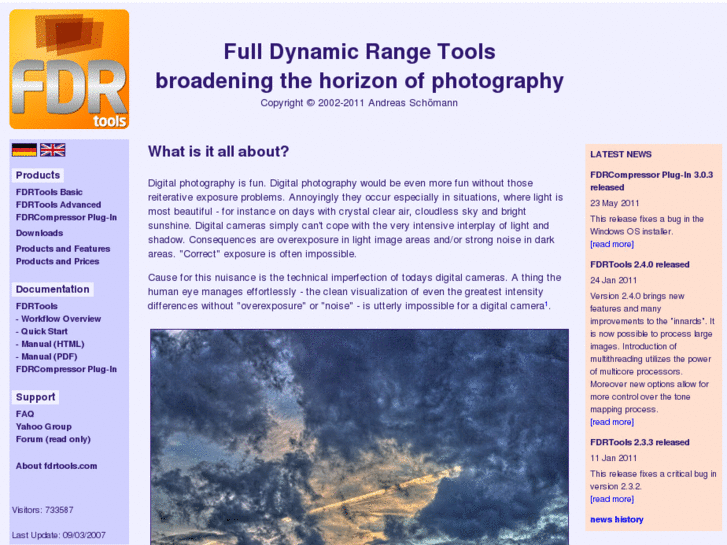727x545 pixels.
Task: Open Forum (read only) link
Action: tap(53, 439)
